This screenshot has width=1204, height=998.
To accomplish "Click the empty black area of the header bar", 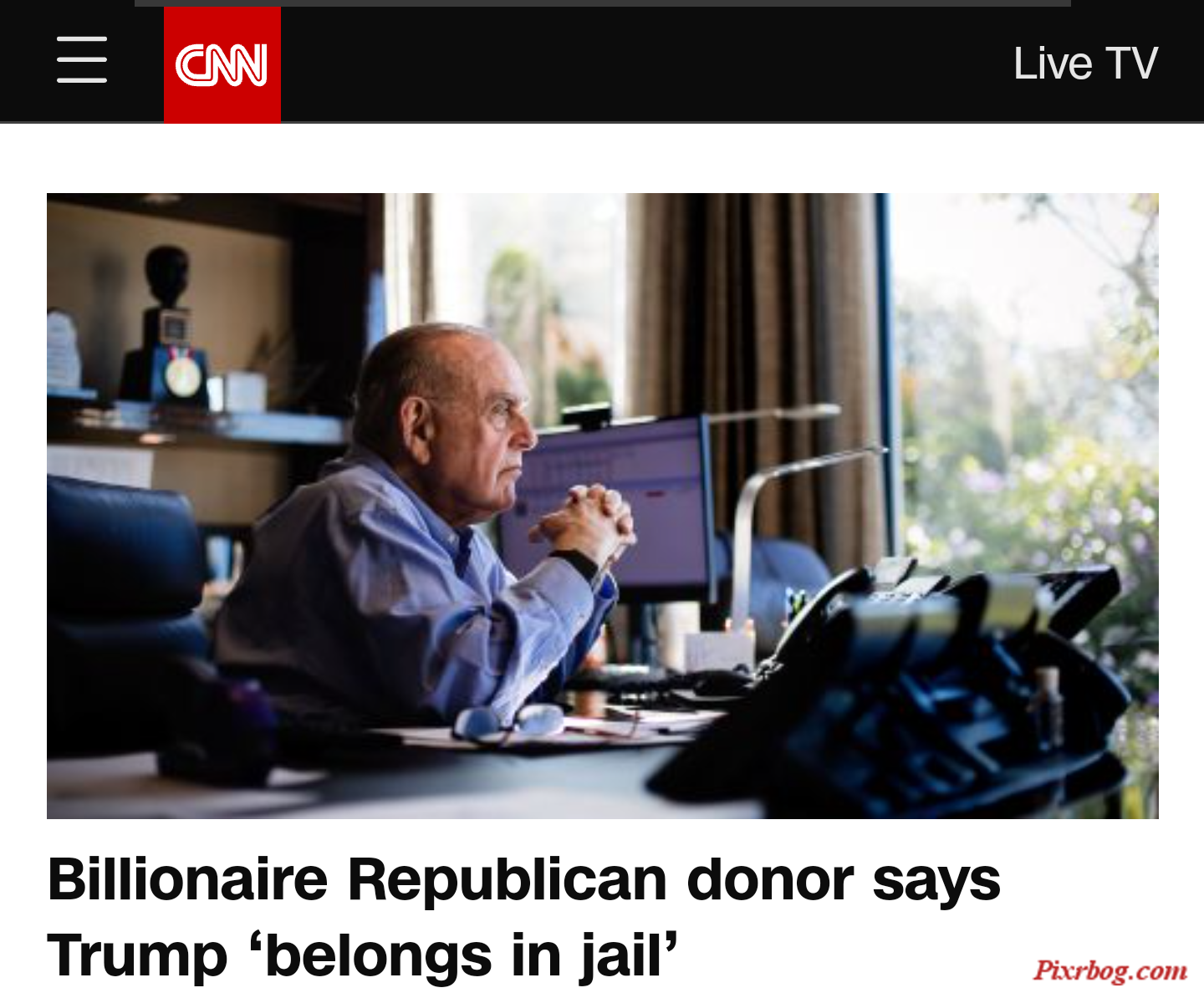I will 644,65.
